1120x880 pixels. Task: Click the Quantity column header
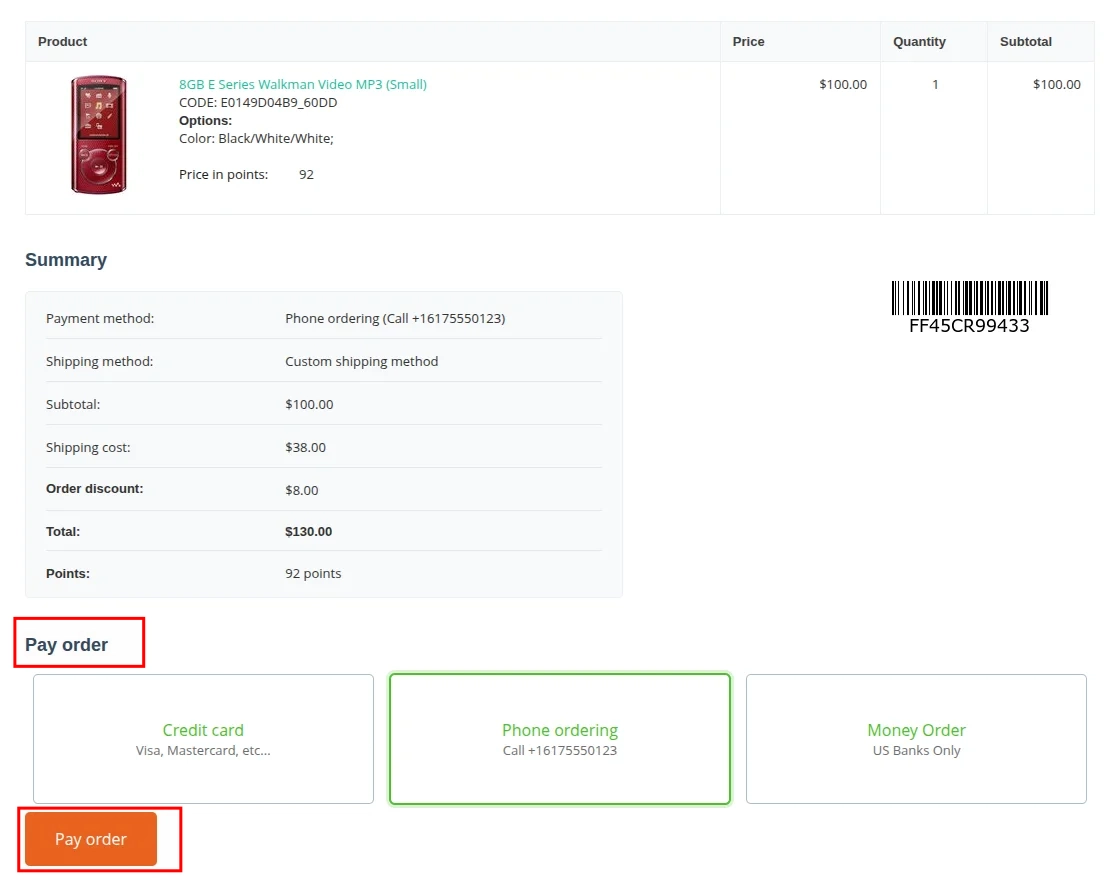pos(919,42)
